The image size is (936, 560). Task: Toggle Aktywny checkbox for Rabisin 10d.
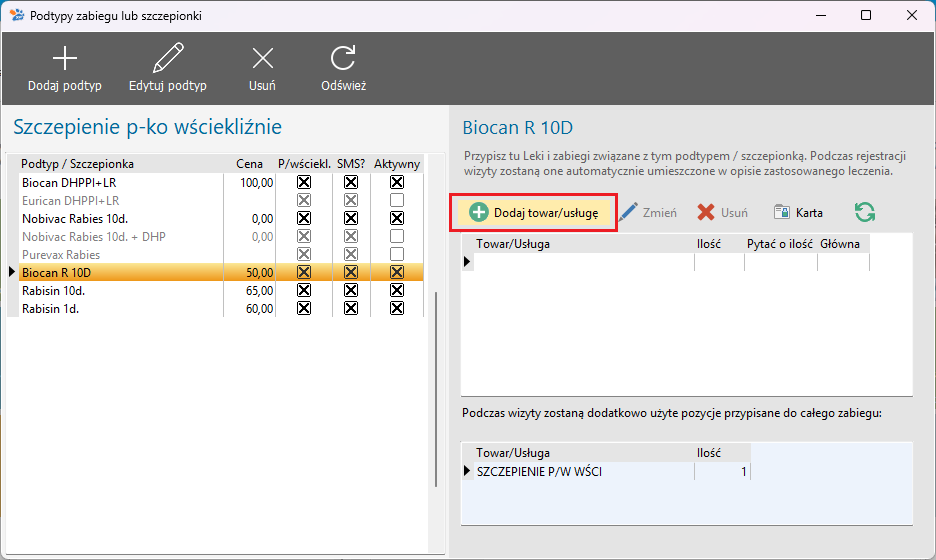tap(397, 290)
